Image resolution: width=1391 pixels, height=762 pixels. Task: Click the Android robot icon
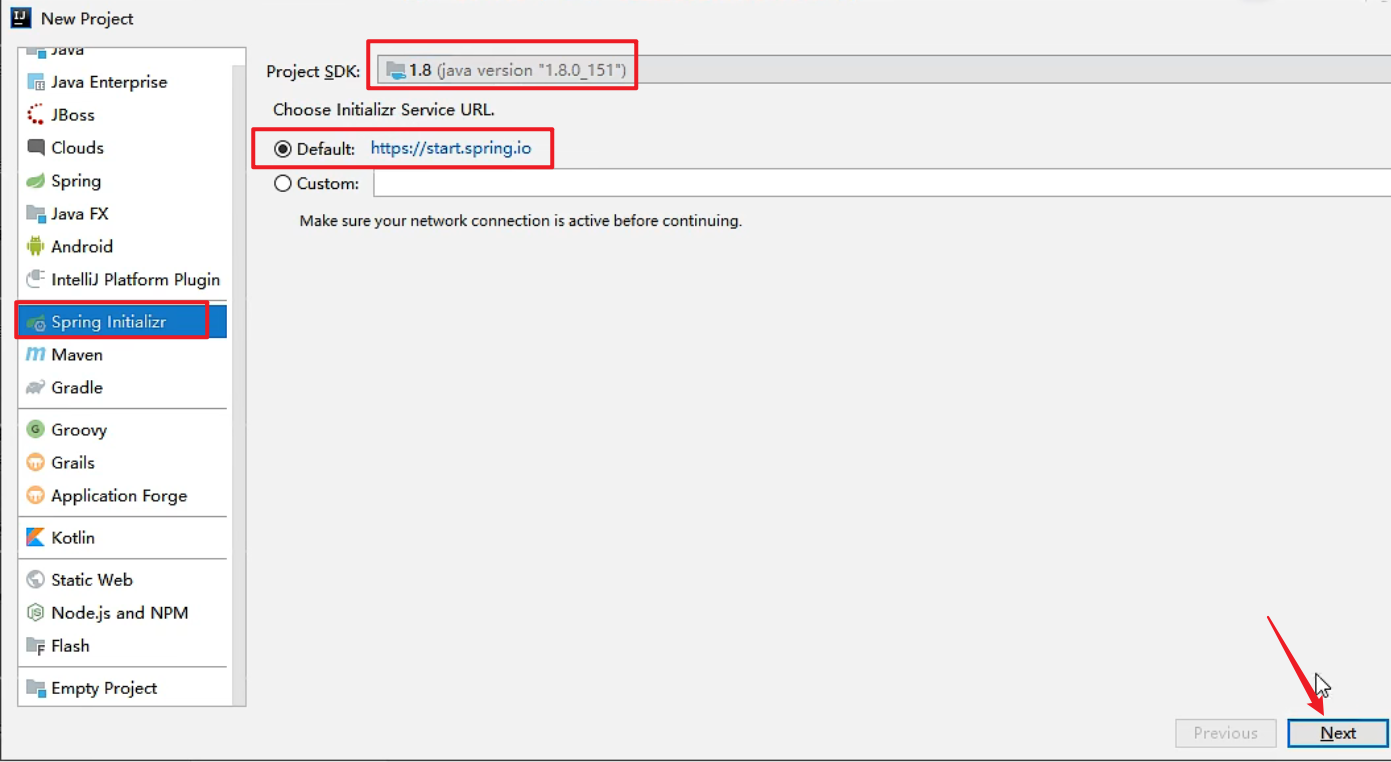point(36,247)
